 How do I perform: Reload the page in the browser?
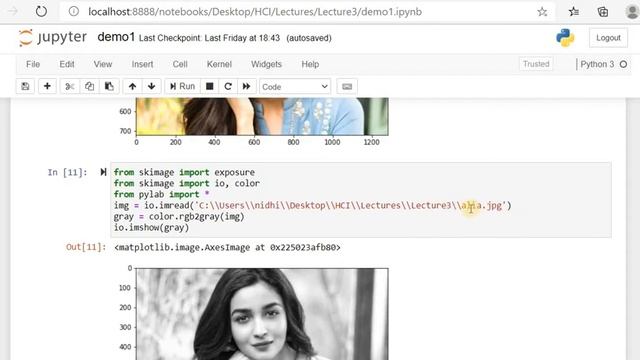[x=41, y=11]
